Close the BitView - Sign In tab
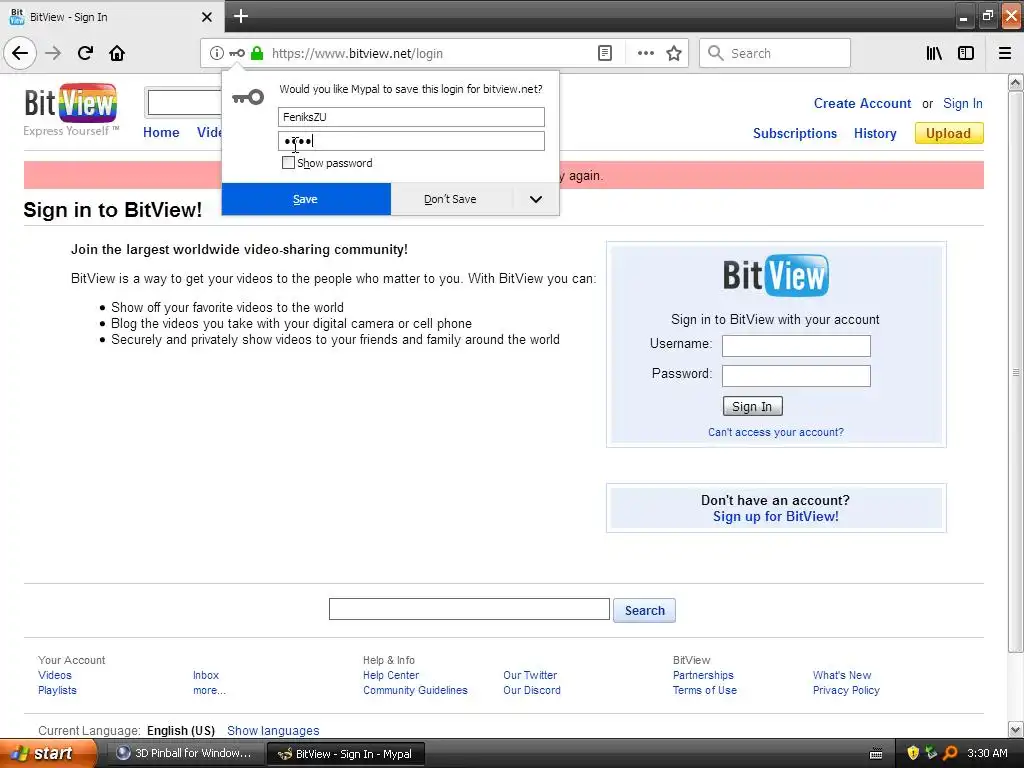The image size is (1024, 768). click(x=206, y=17)
